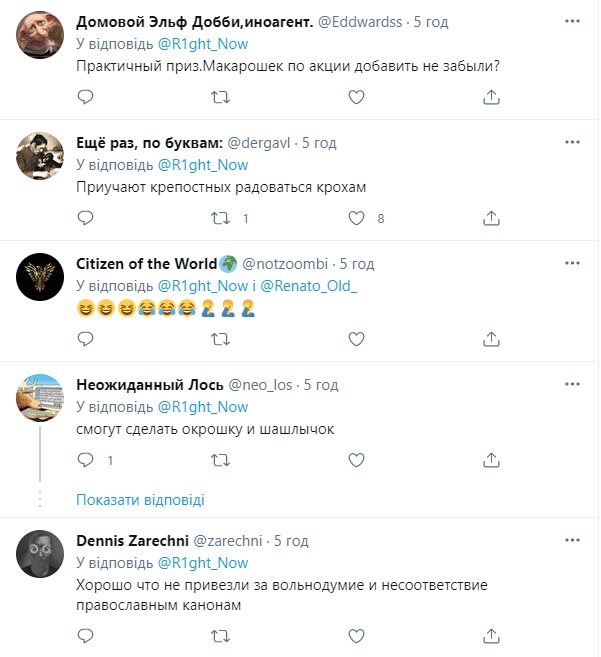
Task: Share the Домовой Эльф Добби tweet
Action: [492, 96]
